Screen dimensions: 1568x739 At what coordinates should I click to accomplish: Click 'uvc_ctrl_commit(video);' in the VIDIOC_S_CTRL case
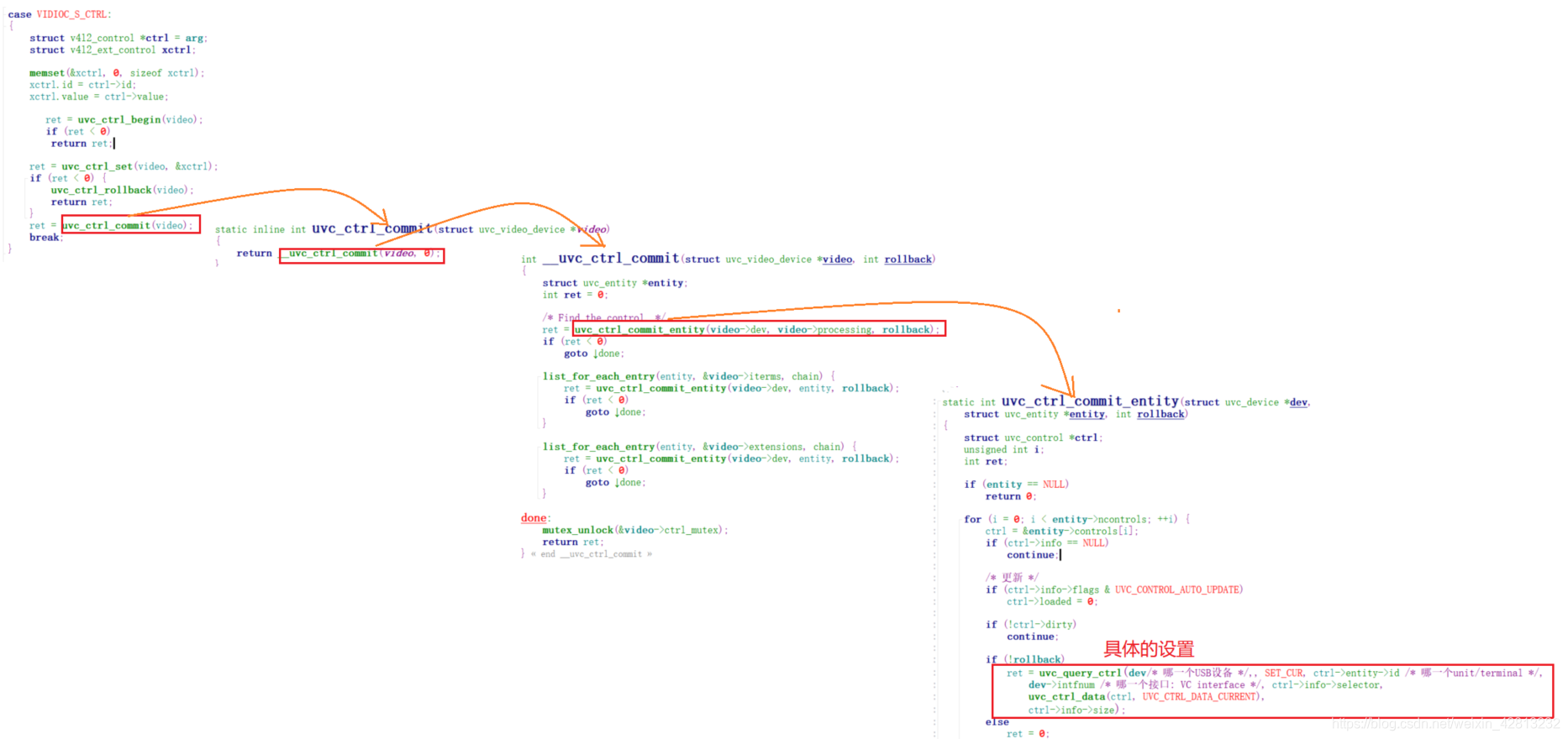coord(130,225)
